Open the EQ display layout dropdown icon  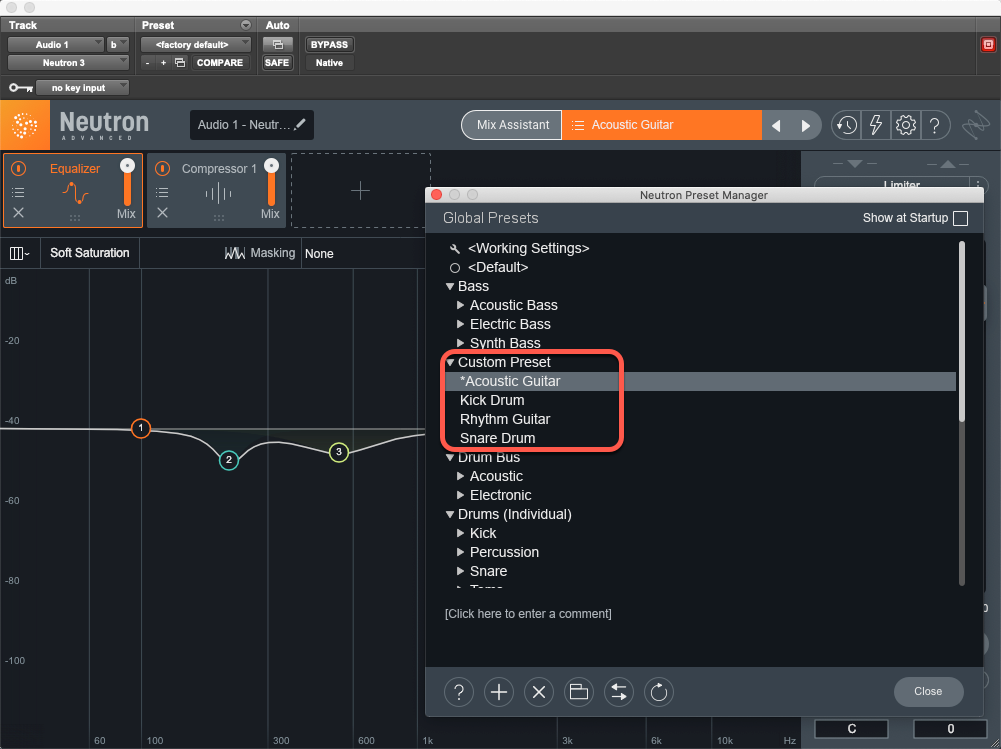(20, 253)
